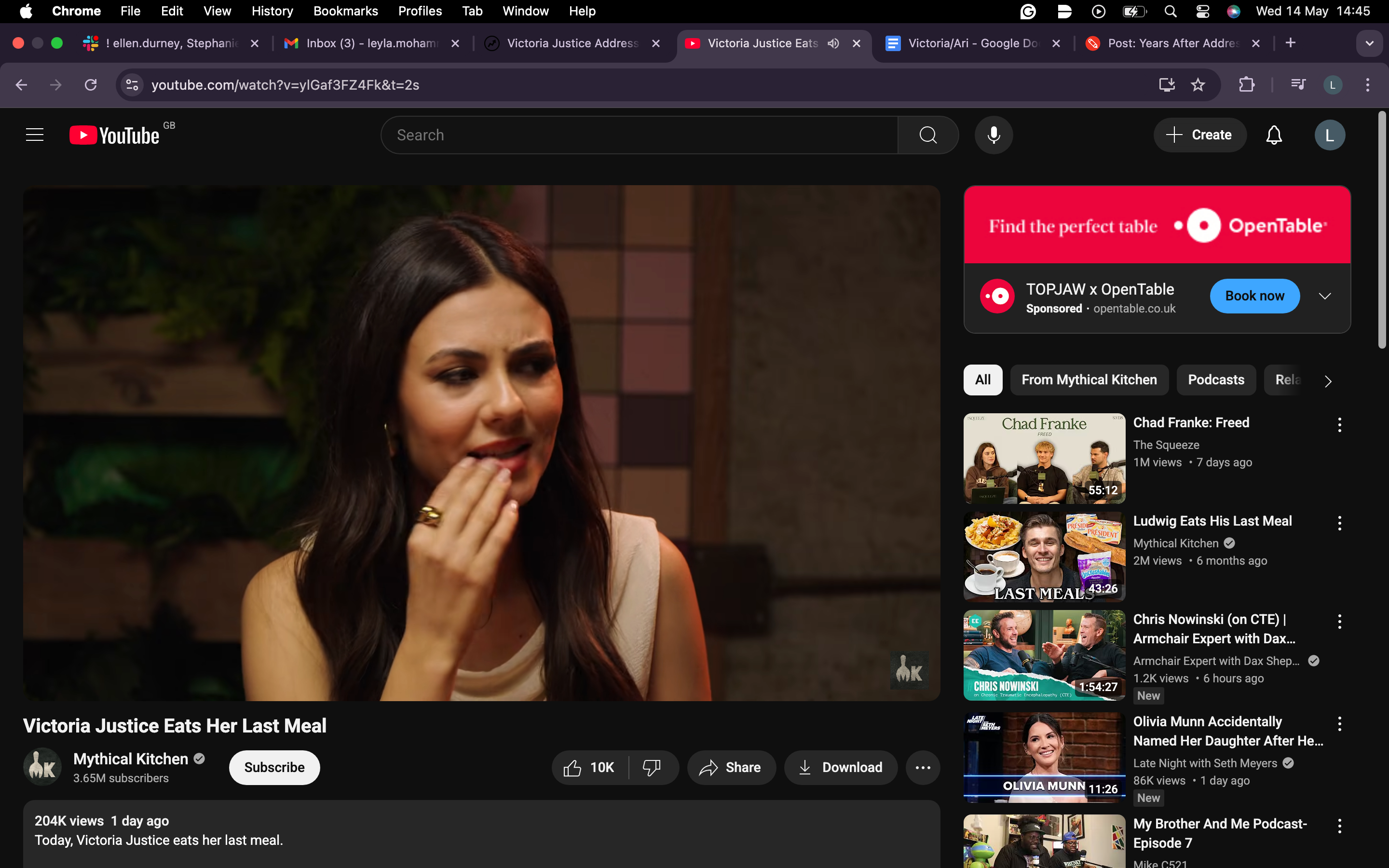The height and width of the screenshot is (868, 1389).
Task: Show more filter chips with right arrow
Action: pyautogui.click(x=1328, y=380)
